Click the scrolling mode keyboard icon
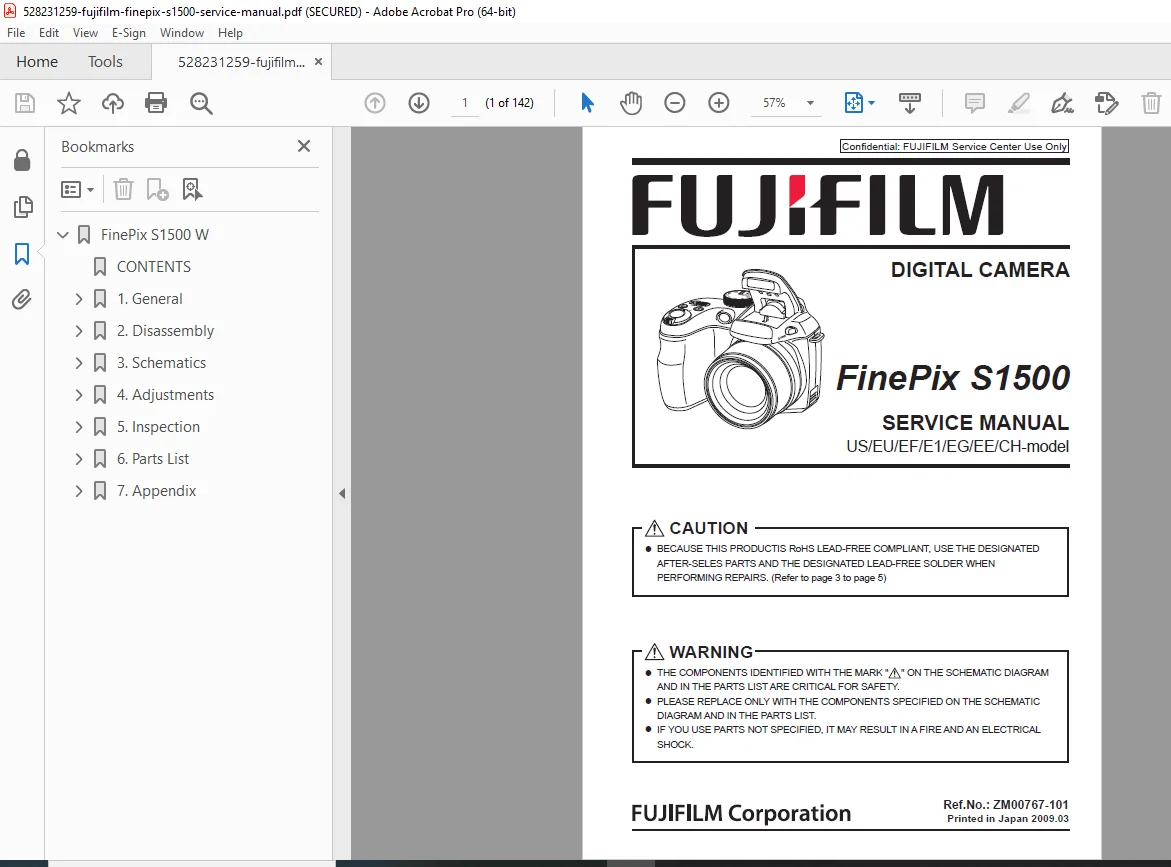1171x867 pixels. 910,103
